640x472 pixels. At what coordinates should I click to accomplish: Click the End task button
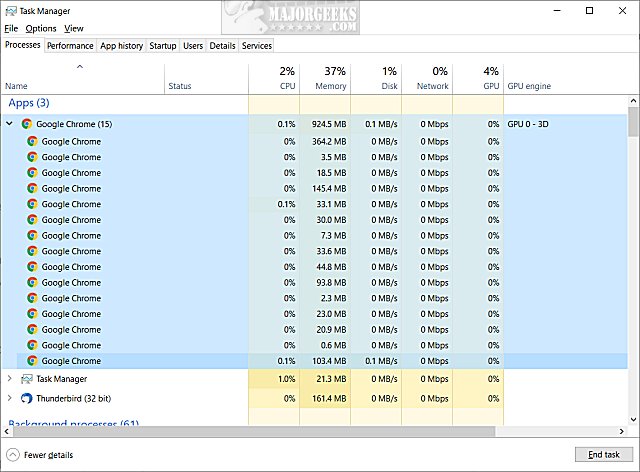[604, 454]
